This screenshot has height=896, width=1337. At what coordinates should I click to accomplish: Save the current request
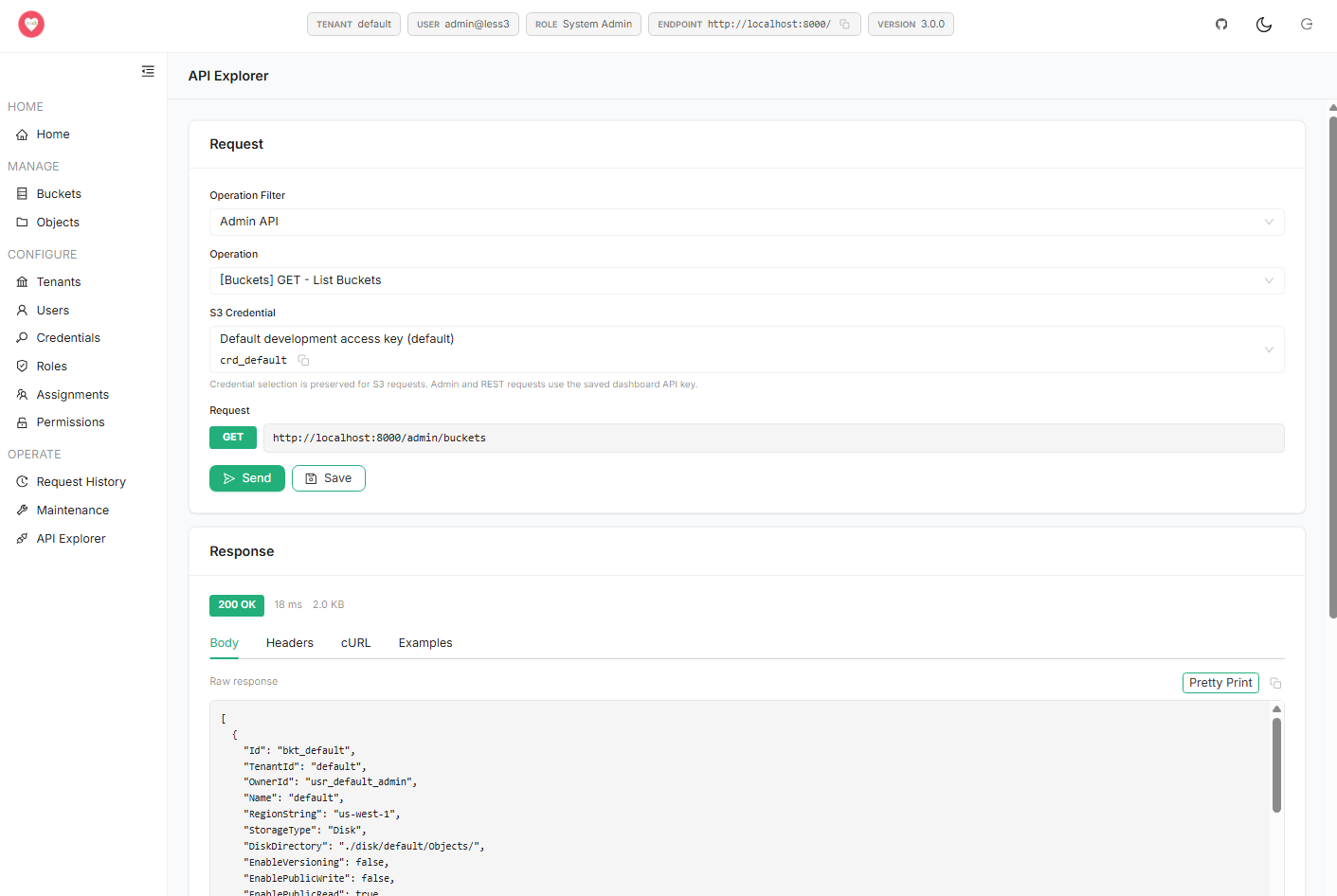pos(329,478)
